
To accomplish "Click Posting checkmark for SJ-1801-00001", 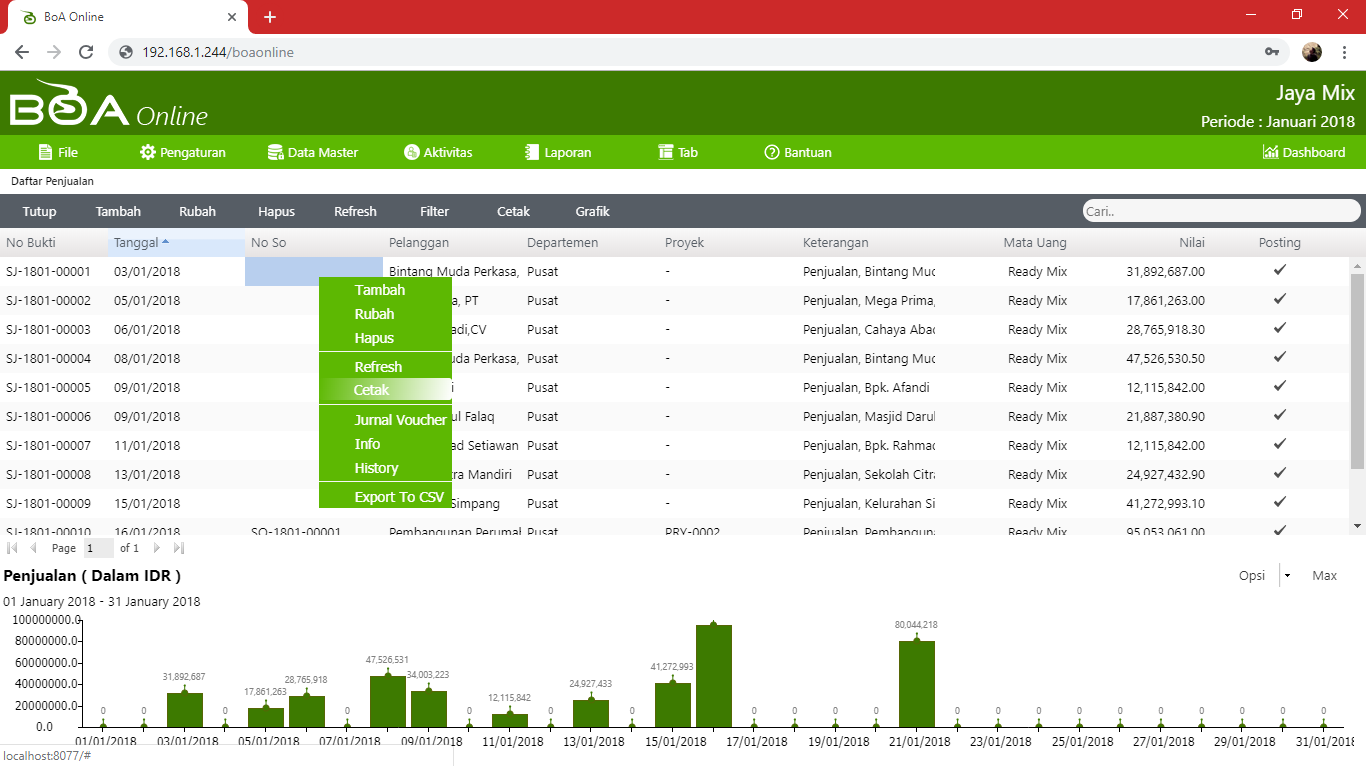I will point(1279,270).
